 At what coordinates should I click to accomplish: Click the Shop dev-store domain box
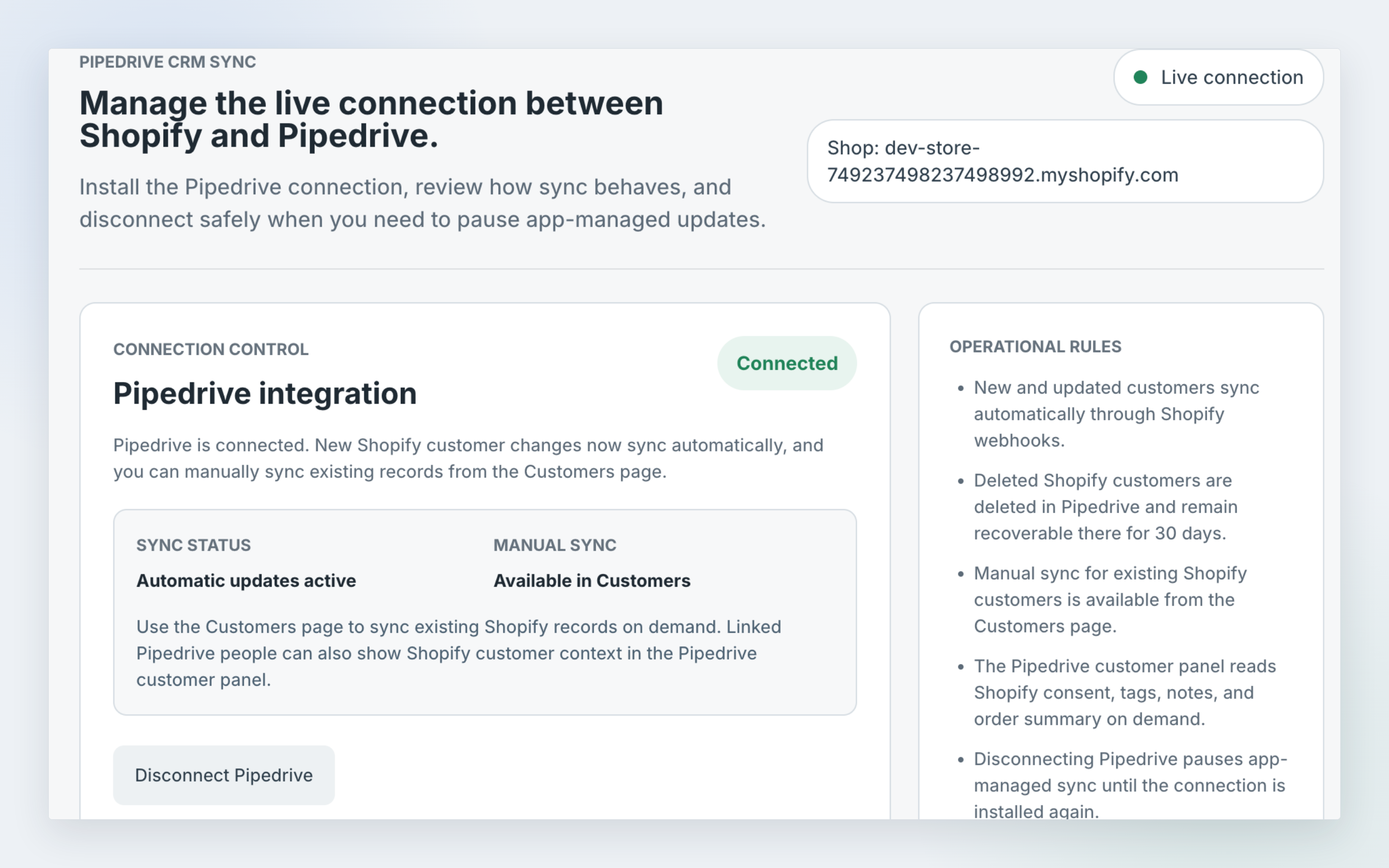point(1065,162)
